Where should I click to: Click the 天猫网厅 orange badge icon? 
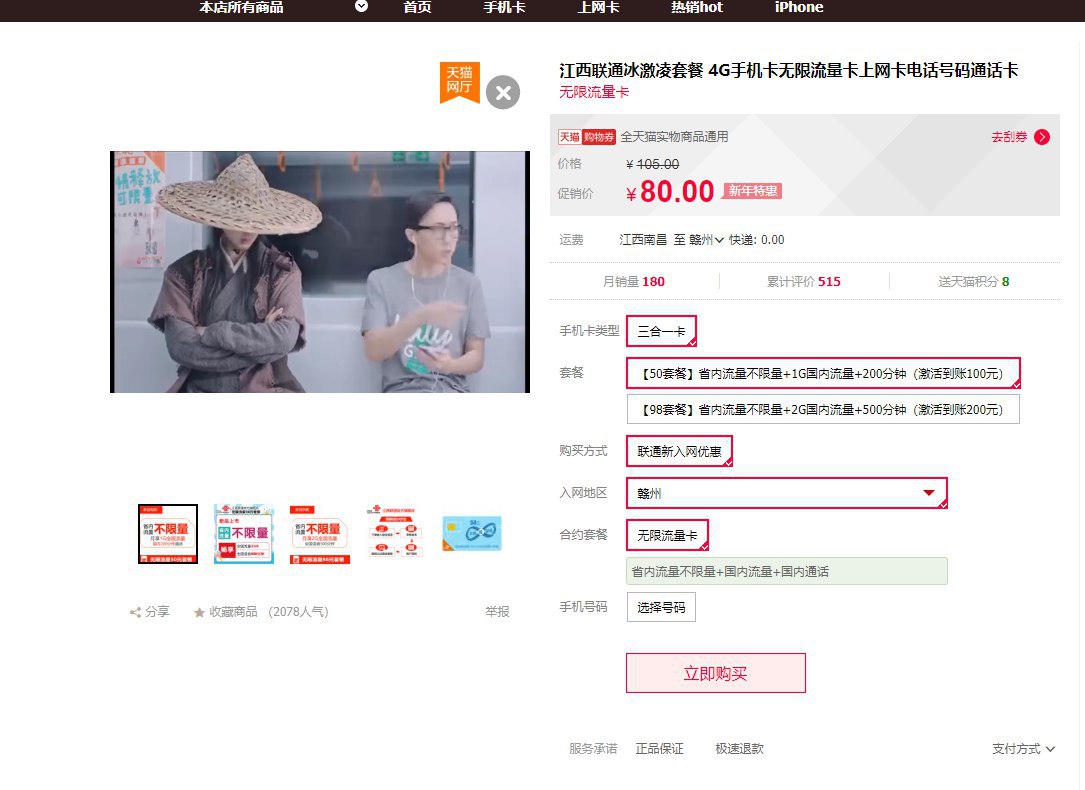460,82
